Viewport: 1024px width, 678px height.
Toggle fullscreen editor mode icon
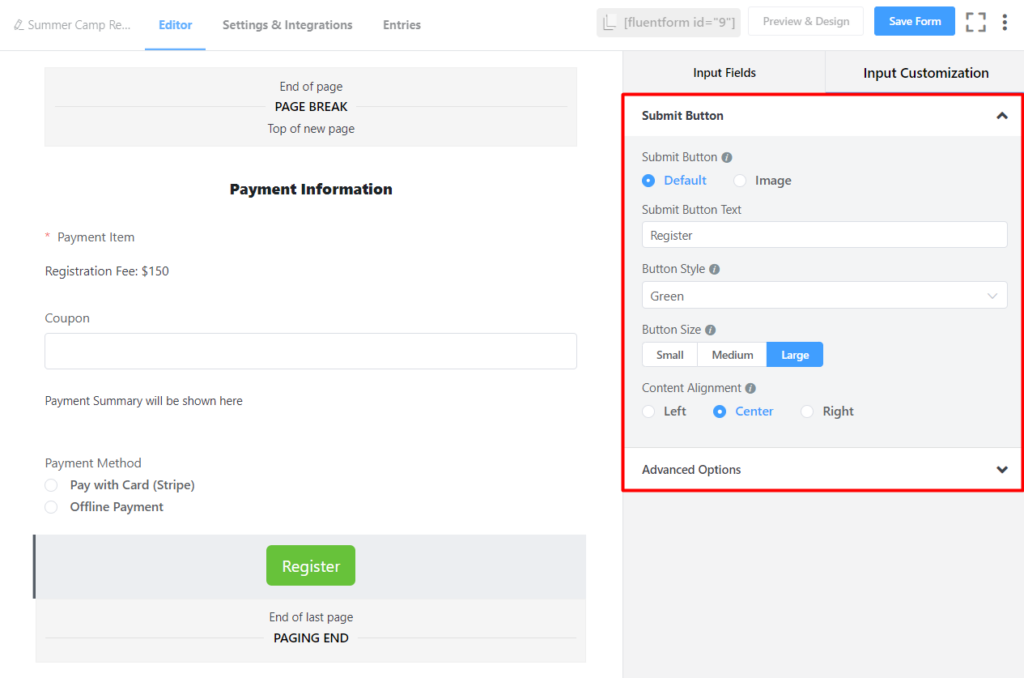(976, 22)
